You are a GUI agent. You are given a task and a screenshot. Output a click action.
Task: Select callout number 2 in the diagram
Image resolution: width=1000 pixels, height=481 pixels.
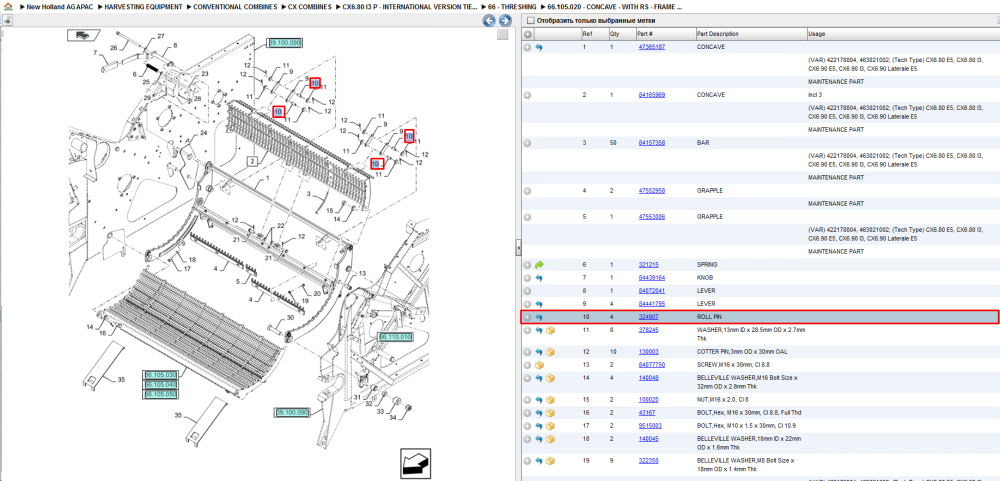point(253,161)
